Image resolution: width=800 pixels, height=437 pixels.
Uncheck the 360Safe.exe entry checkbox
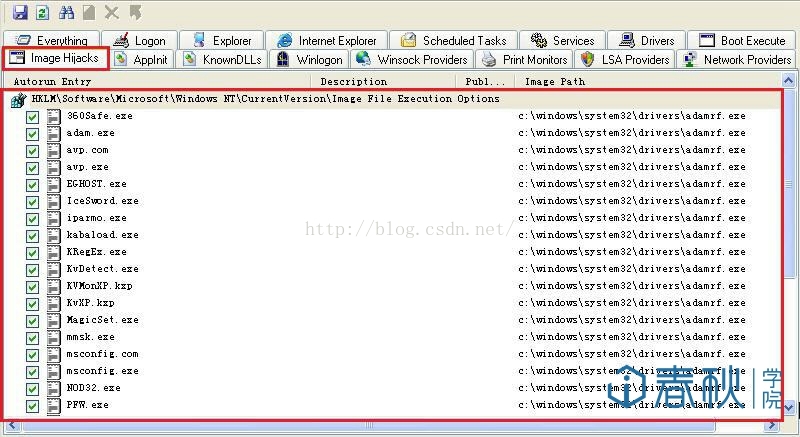pyautogui.click(x=33, y=117)
